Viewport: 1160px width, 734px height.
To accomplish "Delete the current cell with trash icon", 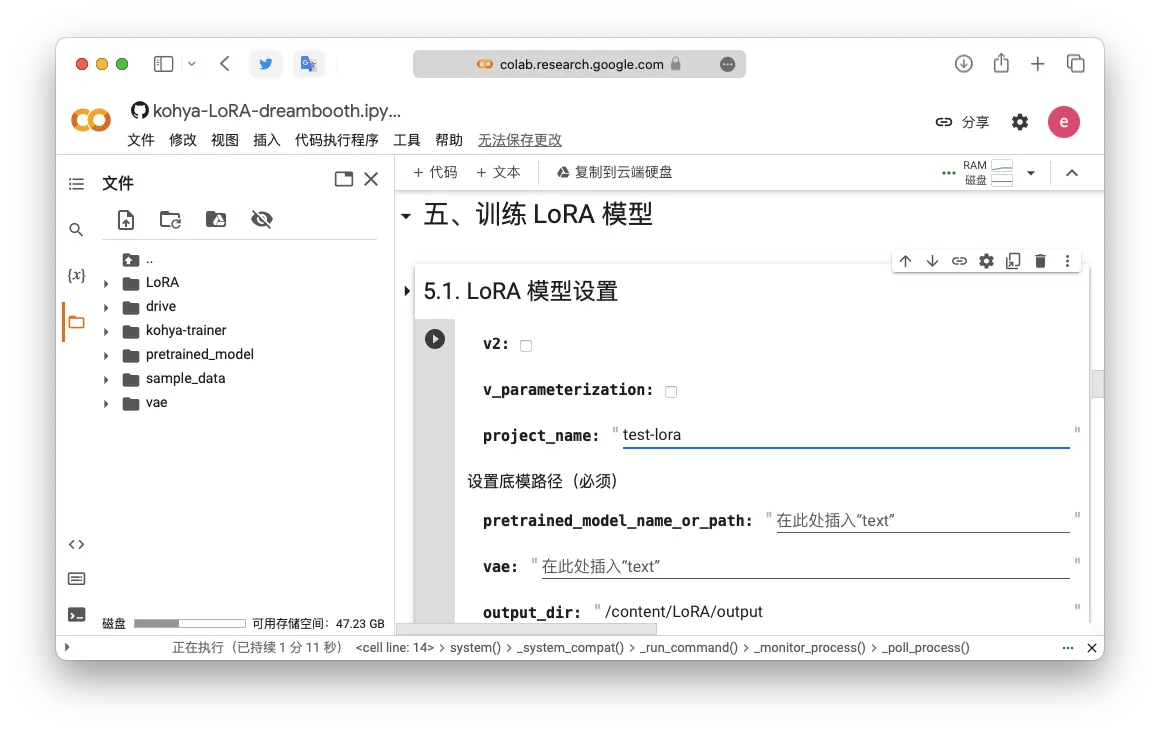I will [1040, 261].
